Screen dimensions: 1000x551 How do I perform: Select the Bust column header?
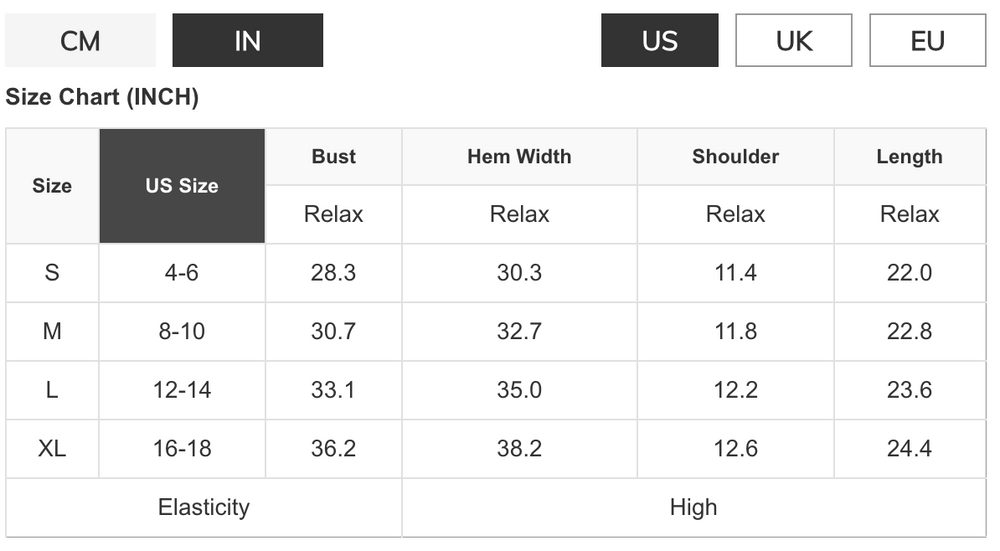pos(333,157)
